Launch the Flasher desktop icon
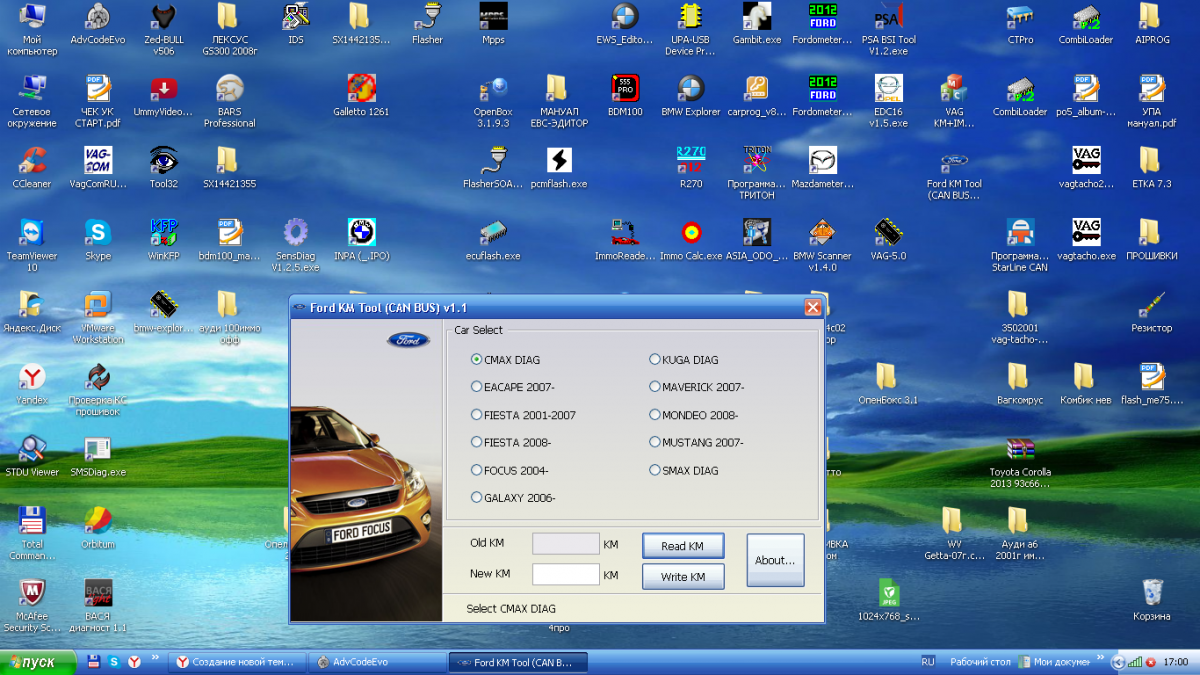 [x=428, y=24]
